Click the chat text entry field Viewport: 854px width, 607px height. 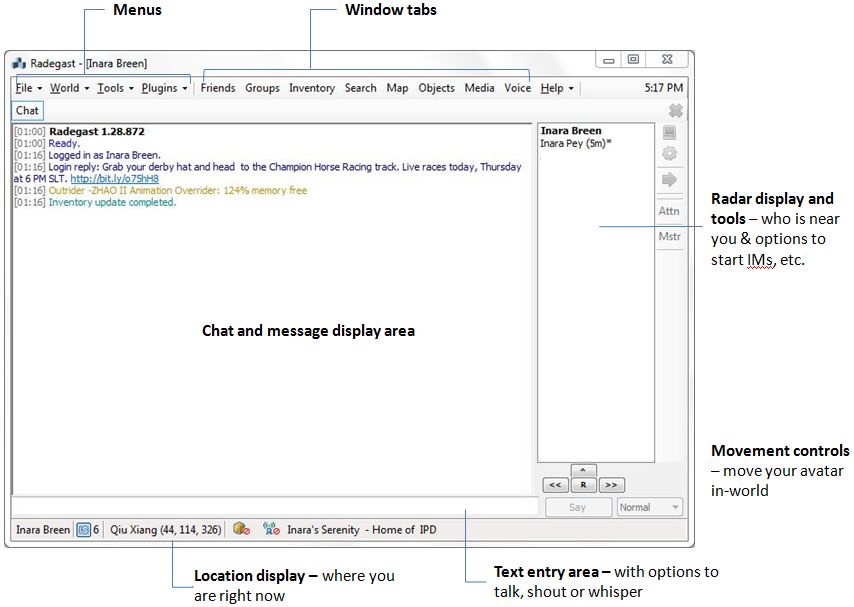point(275,507)
